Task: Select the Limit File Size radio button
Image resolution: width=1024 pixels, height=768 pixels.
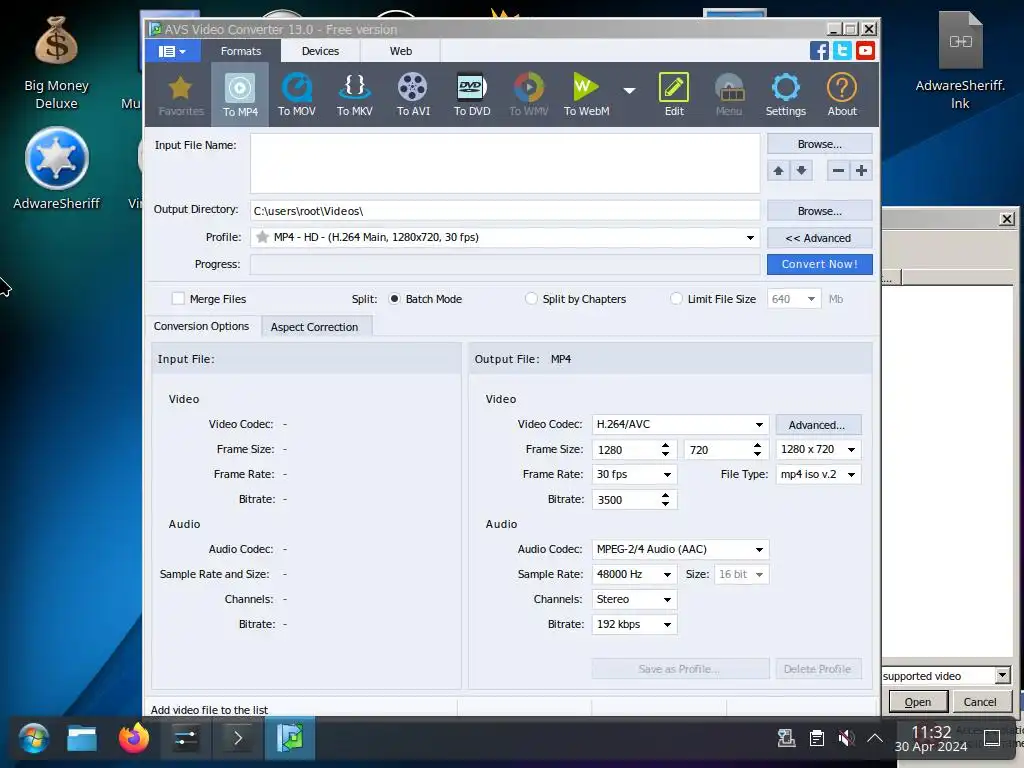Action: point(676,298)
